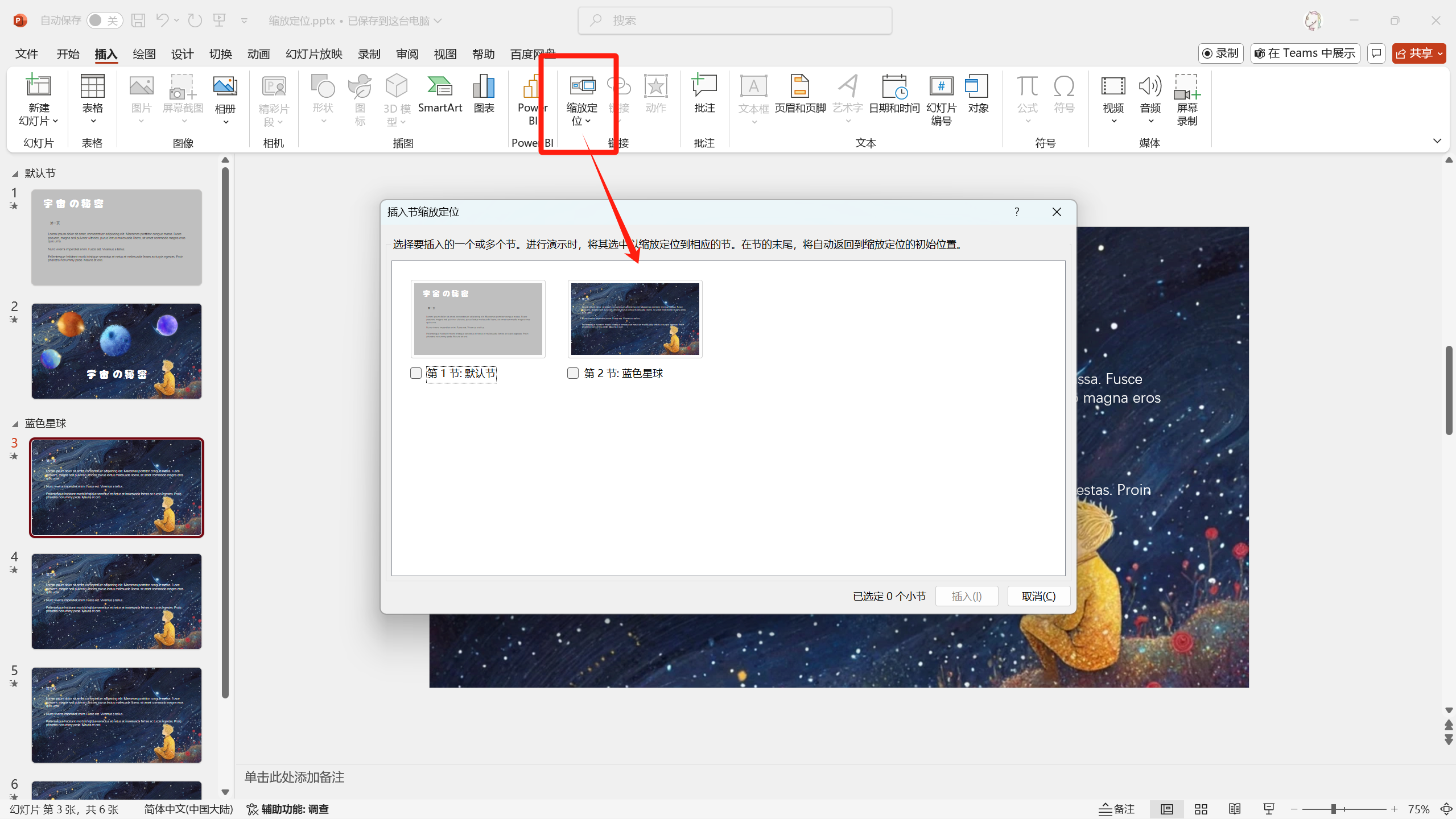Switch to the Home (开始) tab
This screenshot has height=819, width=1456.
pyautogui.click(x=68, y=54)
